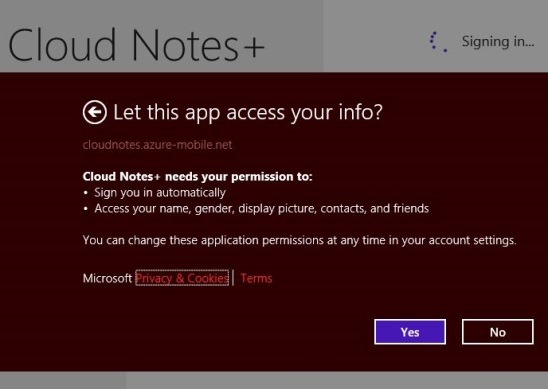Click the cloudnotes.azure-mobile.net address text

tap(157, 145)
